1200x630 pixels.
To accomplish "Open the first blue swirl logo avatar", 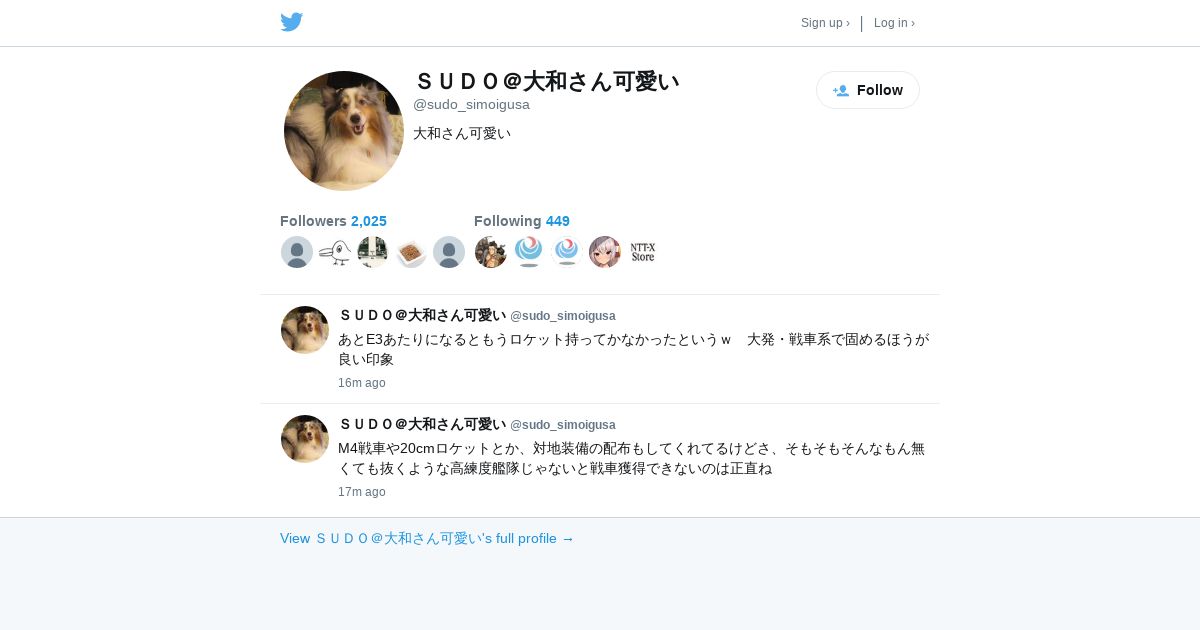I will (529, 252).
